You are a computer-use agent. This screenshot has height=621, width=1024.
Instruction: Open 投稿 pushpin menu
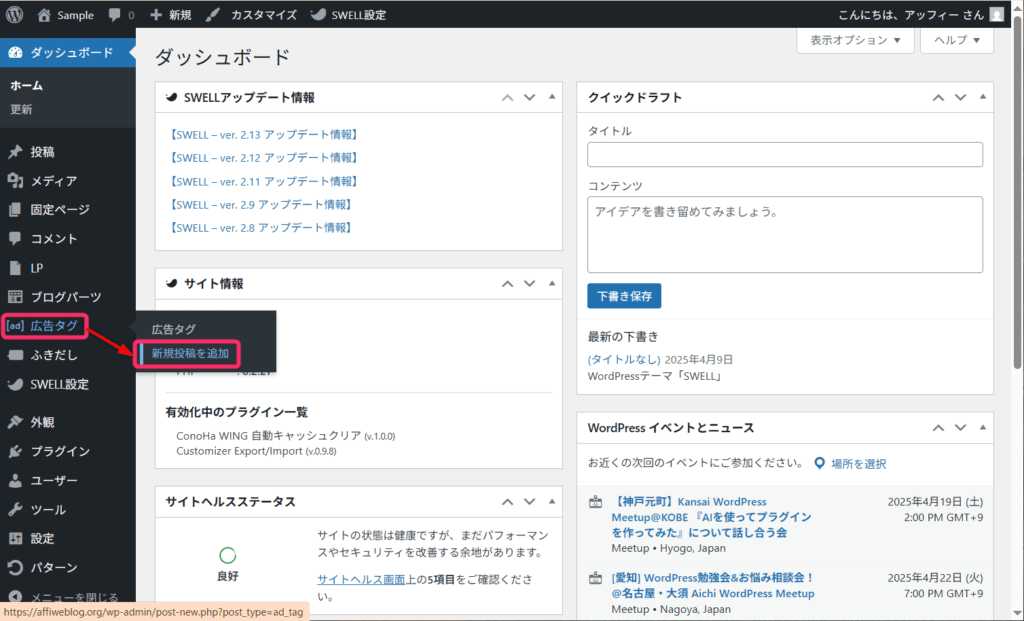pos(15,151)
